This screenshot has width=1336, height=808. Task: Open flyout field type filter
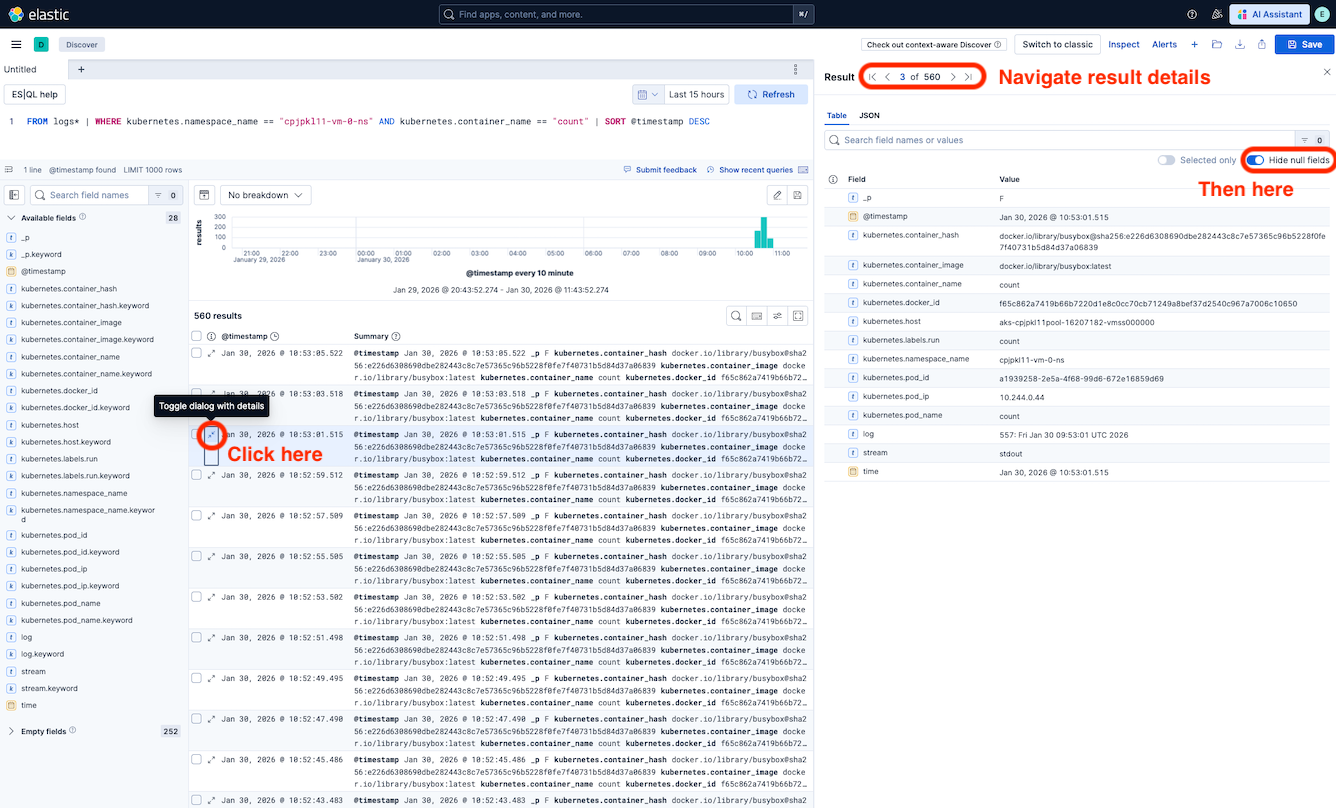(x=1312, y=140)
